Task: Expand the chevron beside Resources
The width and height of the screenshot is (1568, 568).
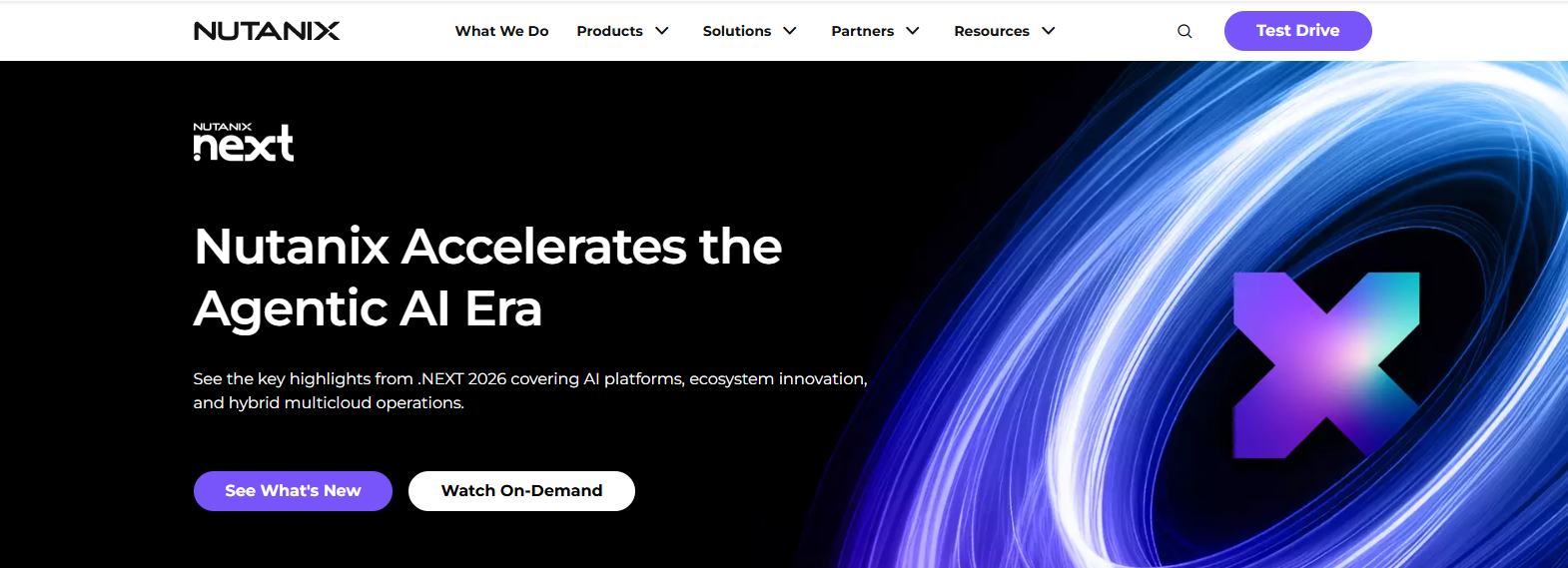Action: (1048, 31)
